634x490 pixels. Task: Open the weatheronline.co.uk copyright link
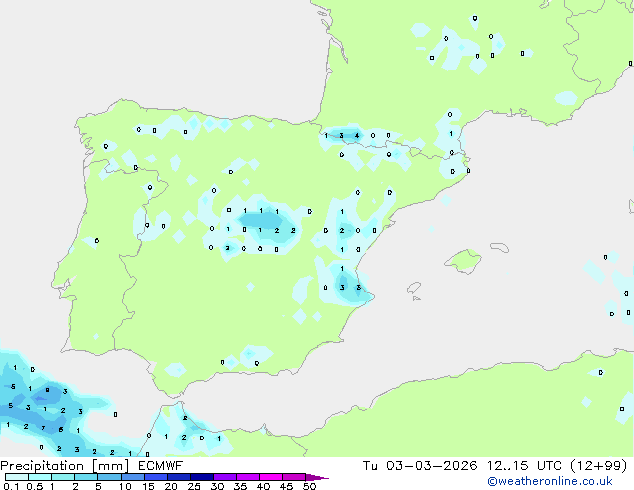550,481
